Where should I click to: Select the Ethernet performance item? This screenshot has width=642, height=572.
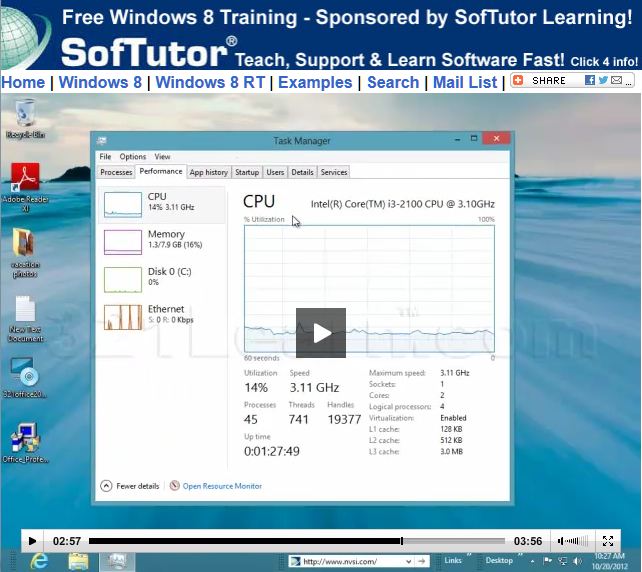click(x=161, y=317)
